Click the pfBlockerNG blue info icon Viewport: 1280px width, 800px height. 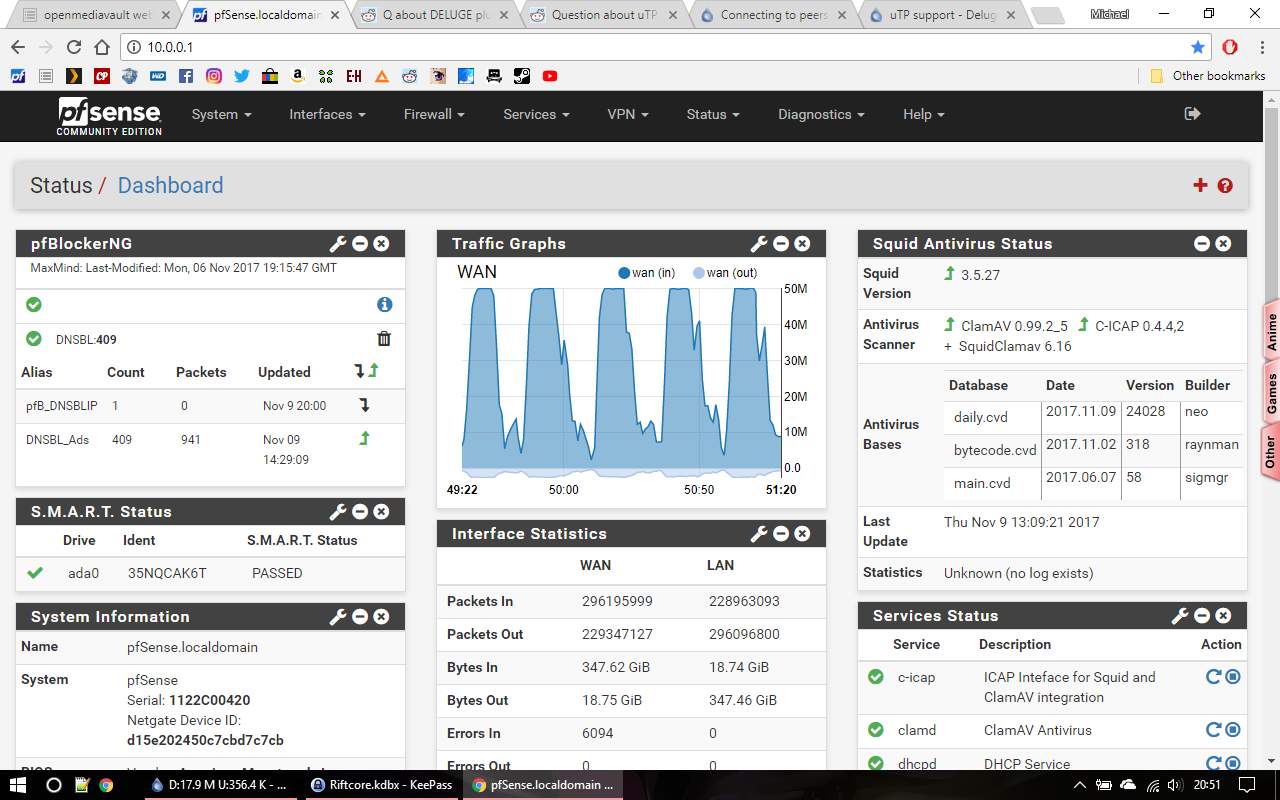[x=384, y=305]
